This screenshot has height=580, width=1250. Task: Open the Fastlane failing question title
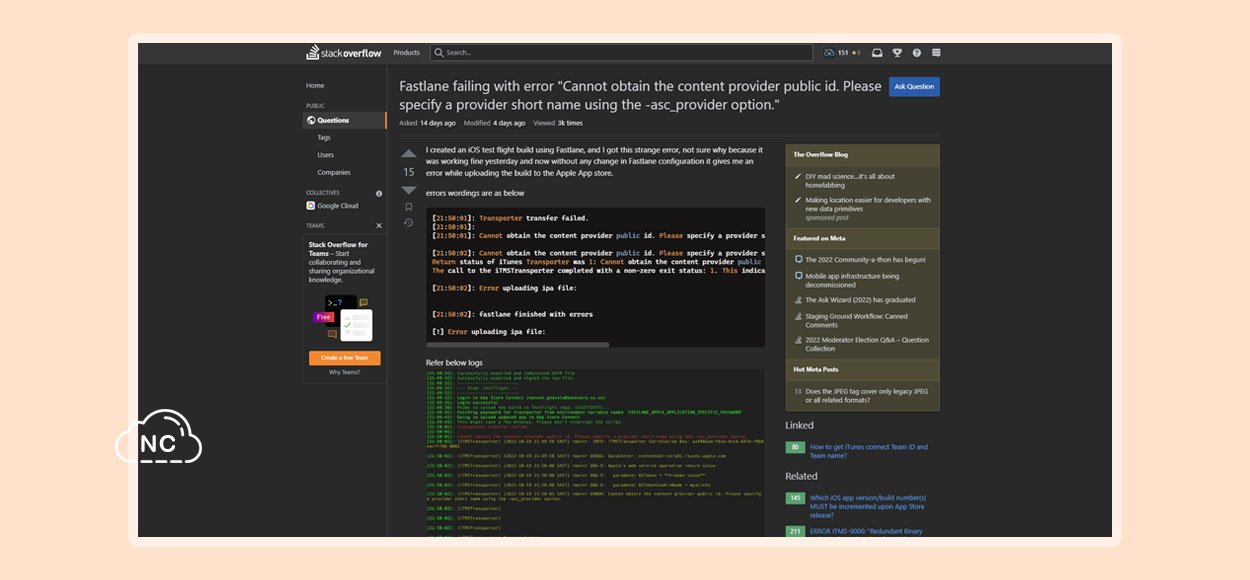click(640, 95)
